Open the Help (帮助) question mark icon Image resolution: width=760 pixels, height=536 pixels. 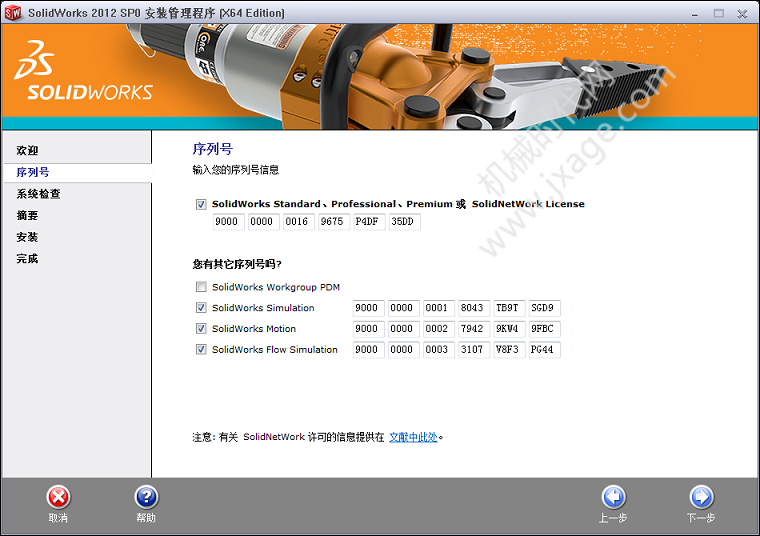click(x=146, y=497)
